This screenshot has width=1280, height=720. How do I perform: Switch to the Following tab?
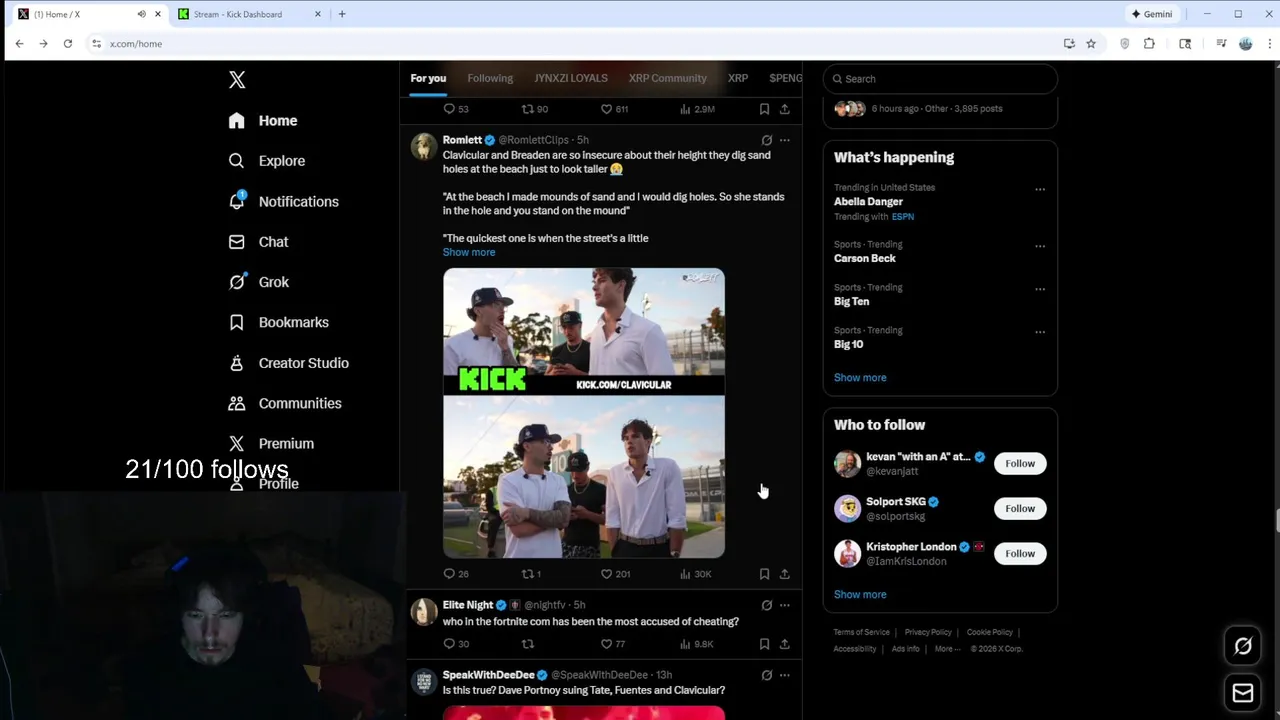coord(490,78)
